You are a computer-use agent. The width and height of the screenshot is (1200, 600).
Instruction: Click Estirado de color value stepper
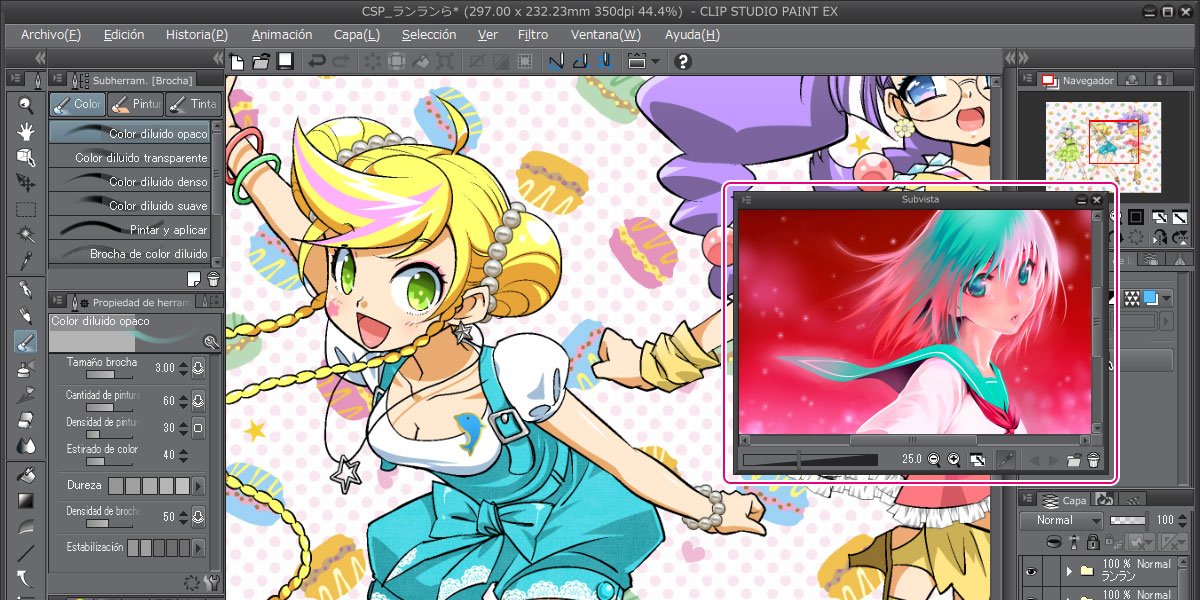pos(183,455)
